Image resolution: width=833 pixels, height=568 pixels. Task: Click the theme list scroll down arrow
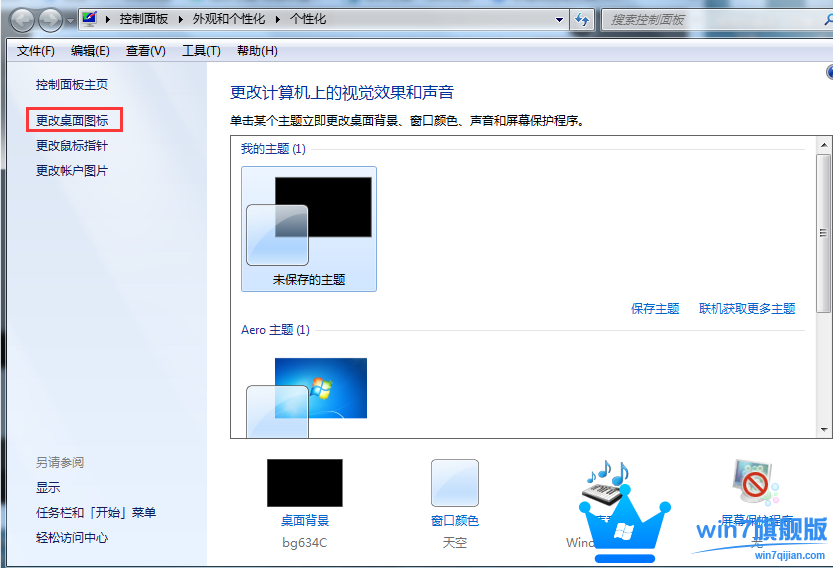[824, 429]
